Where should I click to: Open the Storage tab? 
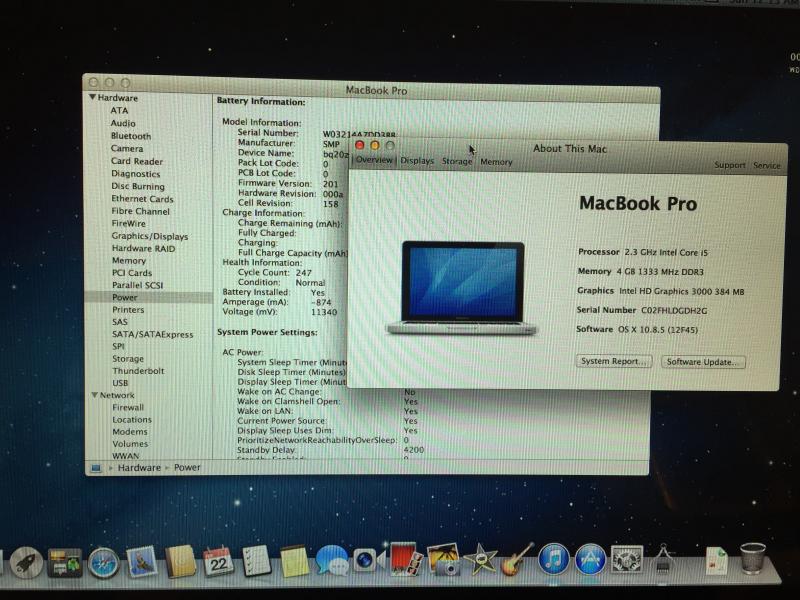pos(457,161)
